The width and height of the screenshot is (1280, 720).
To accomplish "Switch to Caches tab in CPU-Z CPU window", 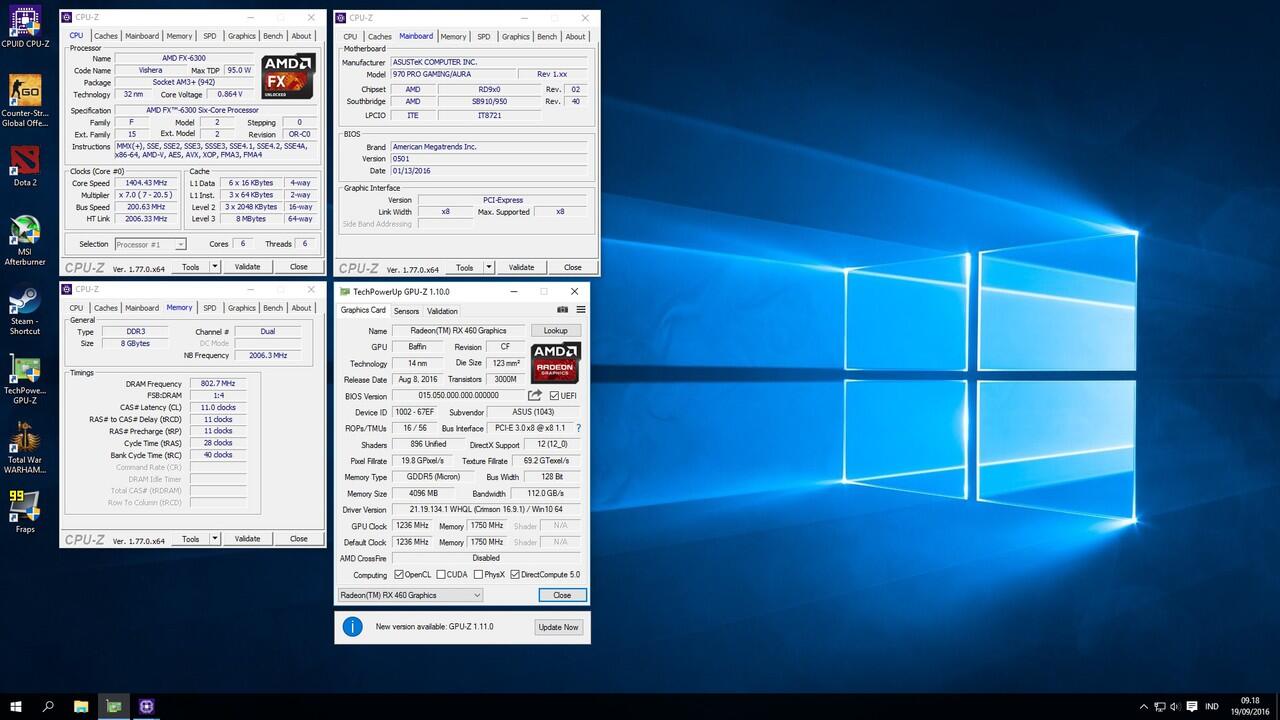I will pyautogui.click(x=106, y=36).
